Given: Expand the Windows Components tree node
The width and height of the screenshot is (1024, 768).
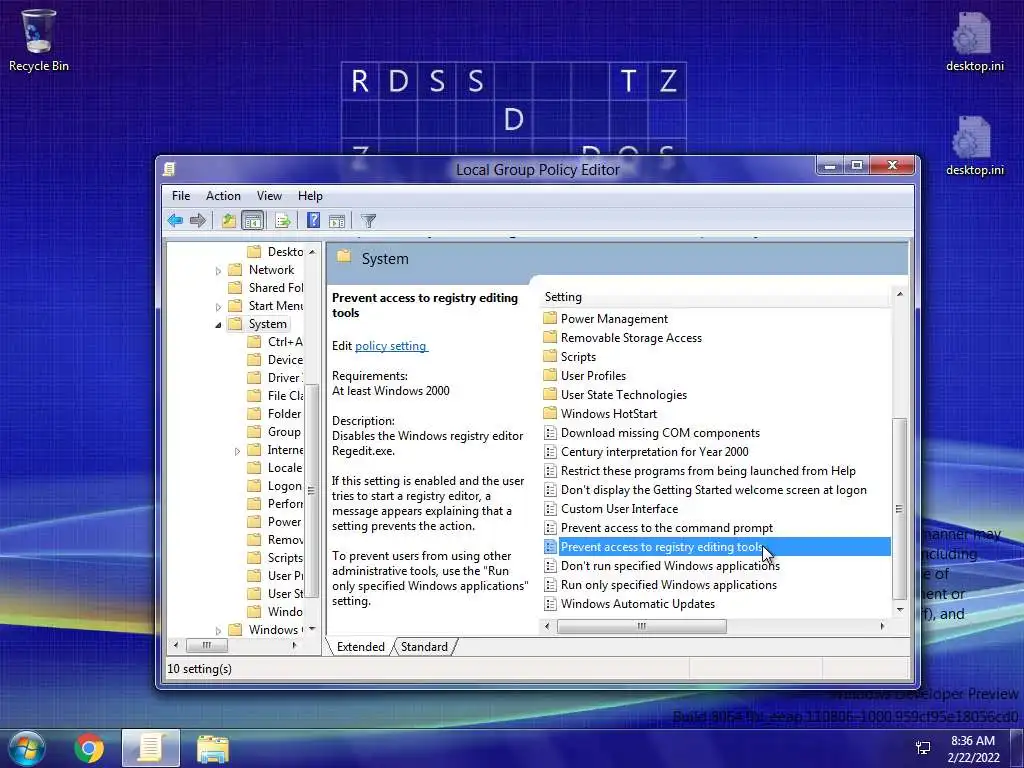Looking at the screenshot, I should tap(218, 630).
